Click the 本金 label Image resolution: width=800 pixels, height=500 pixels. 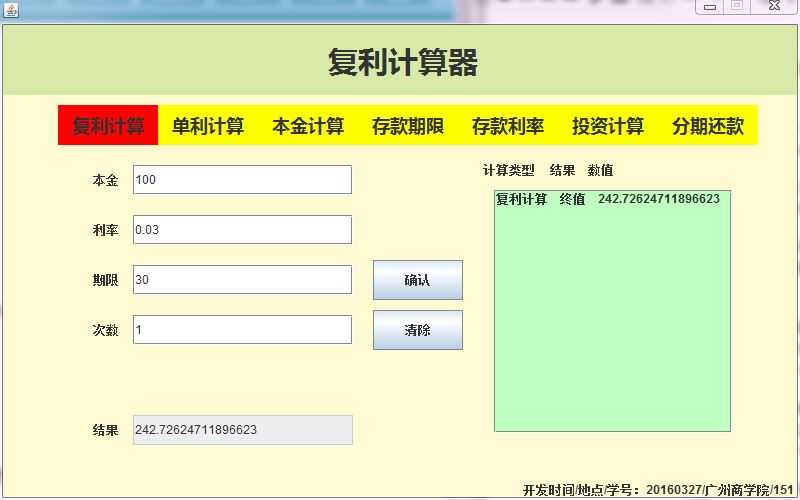(x=105, y=180)
